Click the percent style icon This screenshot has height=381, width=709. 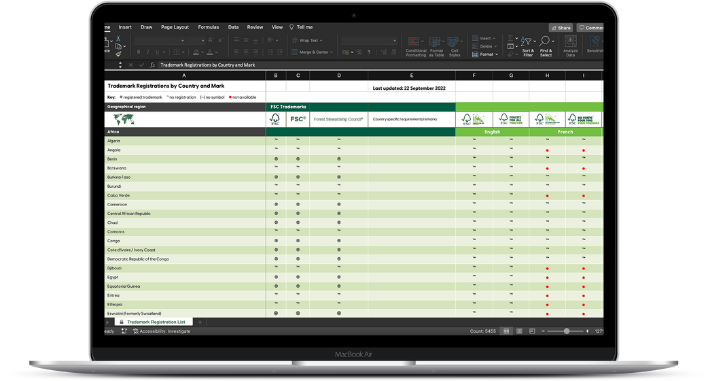click(x=359, y=52)
